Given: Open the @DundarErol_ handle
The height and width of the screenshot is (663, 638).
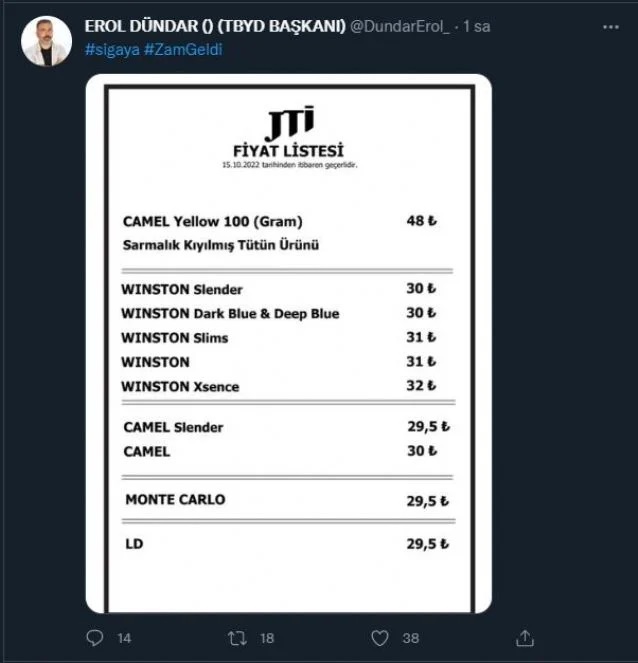Looking at the screenshot, I should 400,26.
